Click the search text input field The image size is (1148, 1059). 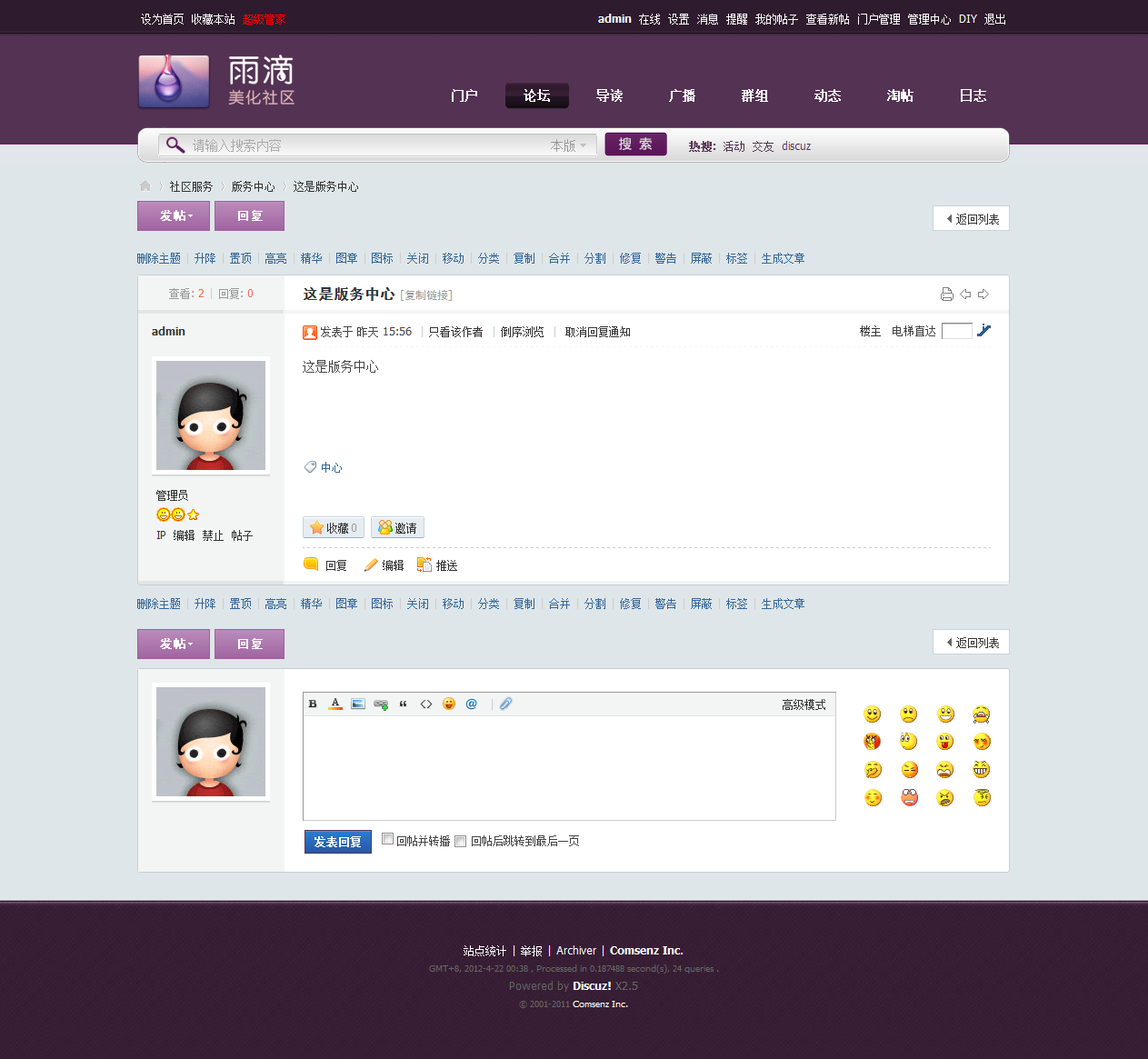point(364,145)
